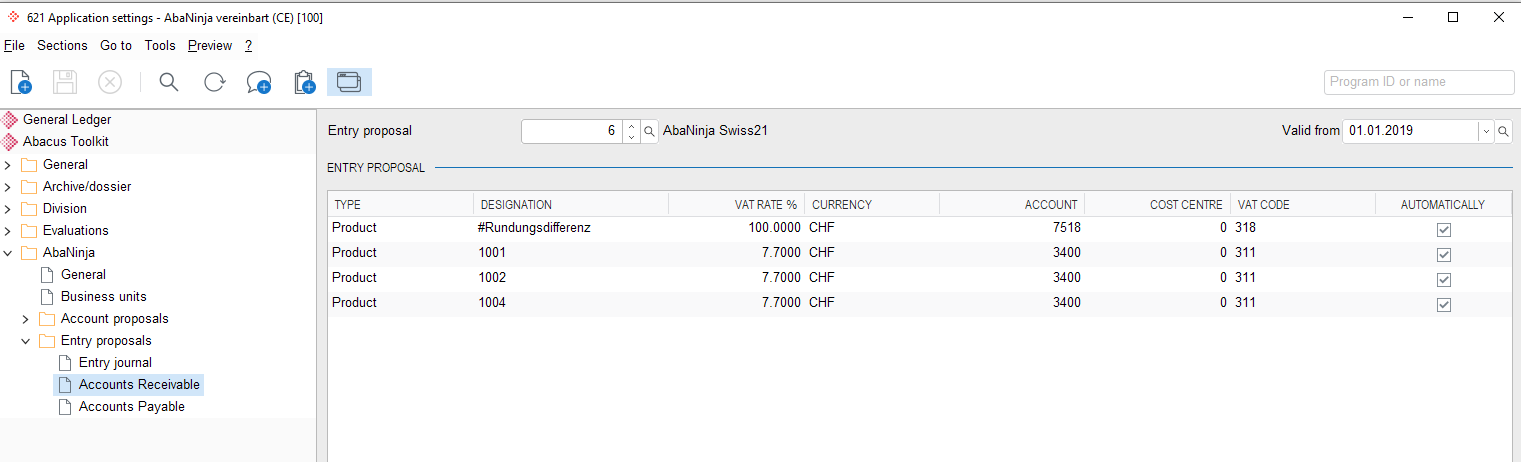This screenshot has height=462, width=1521.
Task: Open the Valid from date dropdown
Action: click(1486, 131)
